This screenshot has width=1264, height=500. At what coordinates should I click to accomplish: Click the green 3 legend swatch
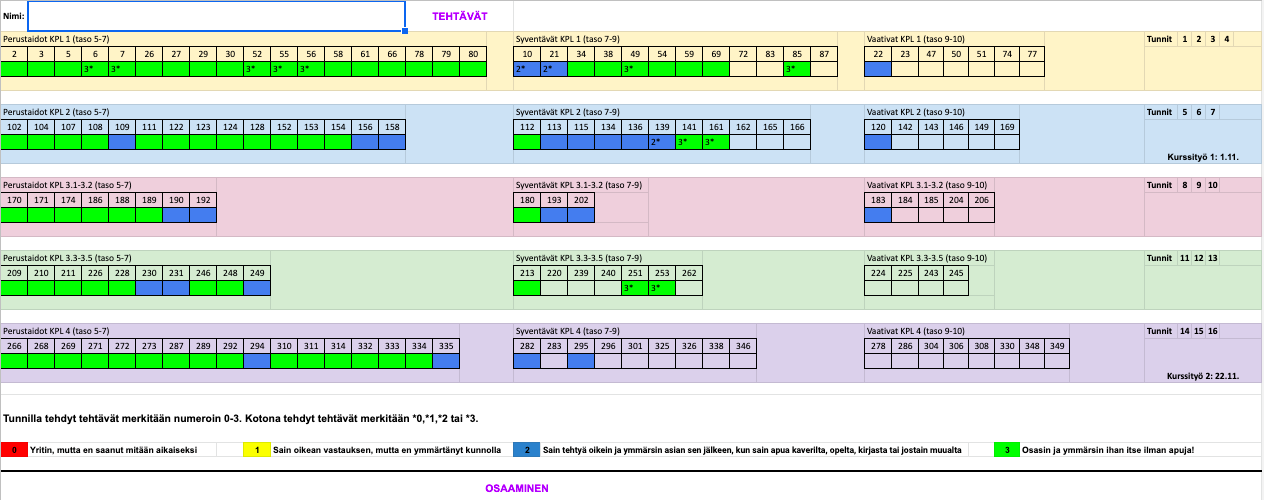click(1007, 450)
